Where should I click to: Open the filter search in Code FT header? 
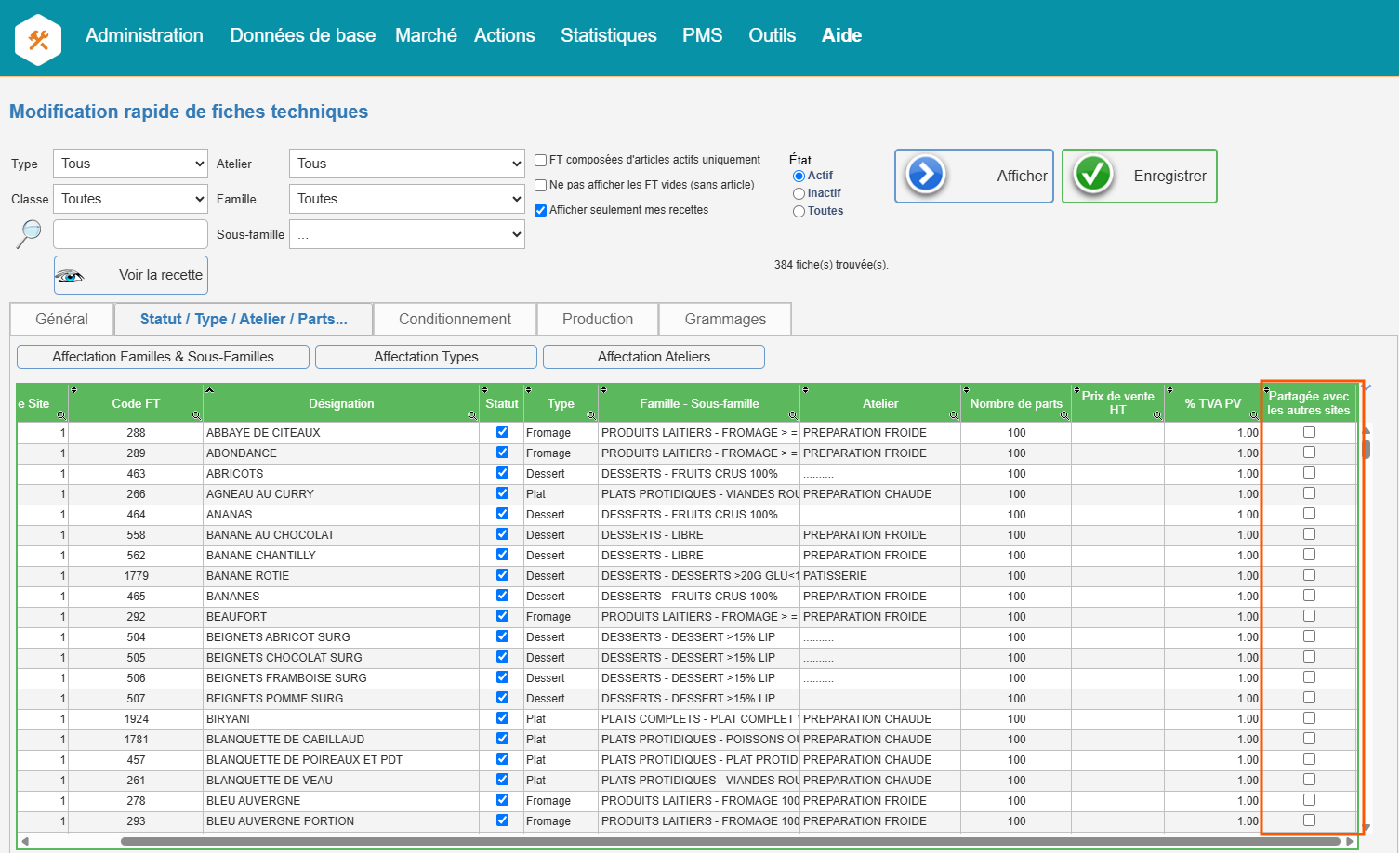point(196,415)
